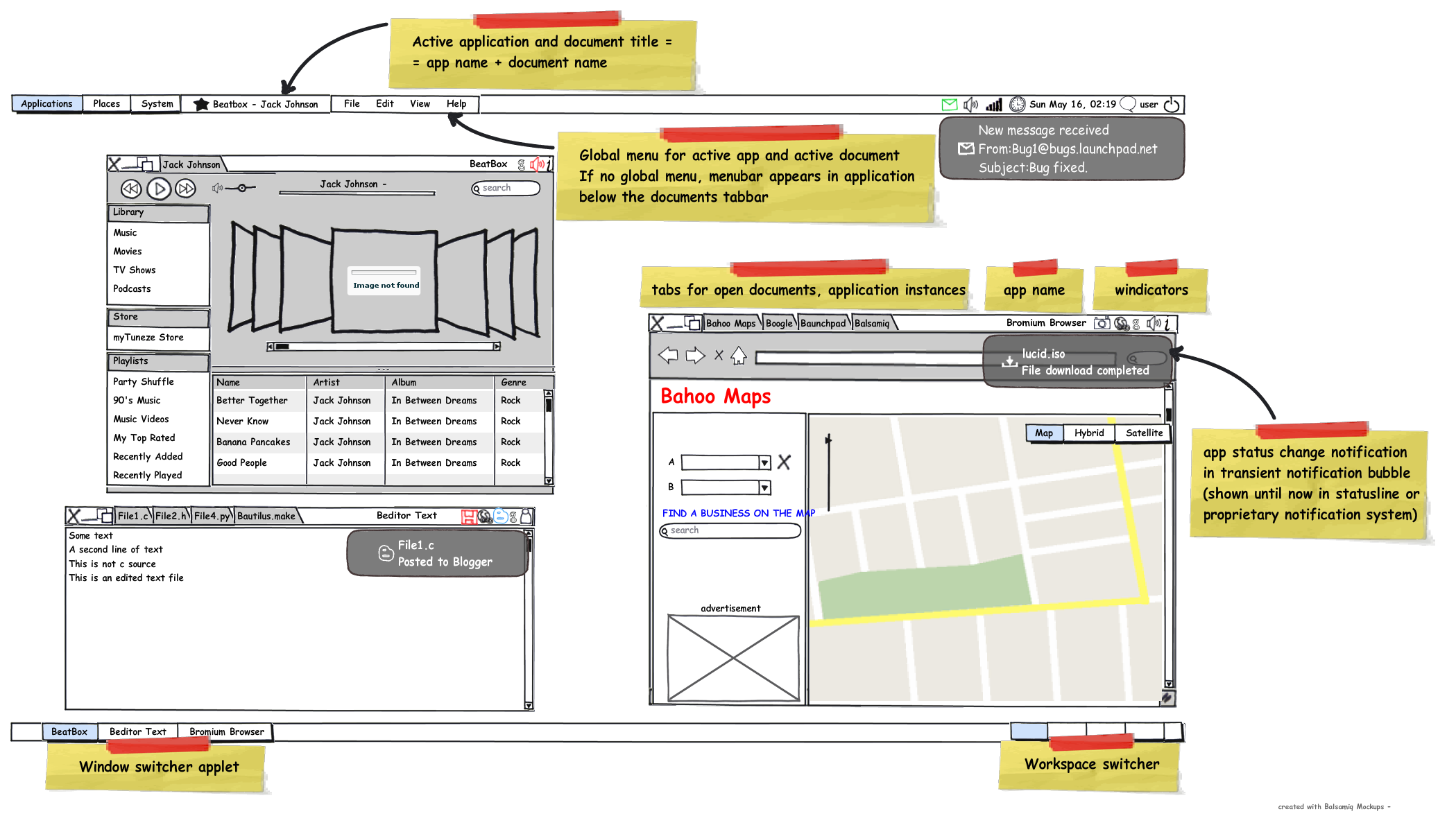Click the power icon next to user

pyautogui.click(x=1172, y=105)
